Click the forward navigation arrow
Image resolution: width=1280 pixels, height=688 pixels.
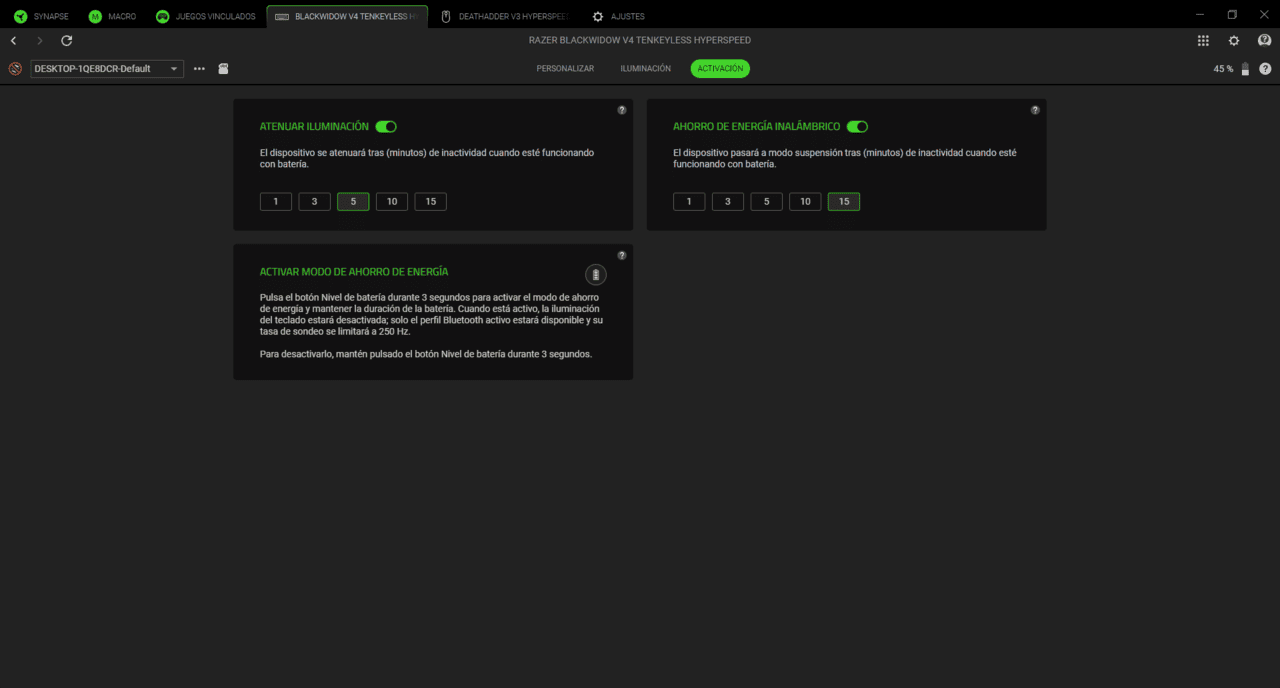click(40, 41)
